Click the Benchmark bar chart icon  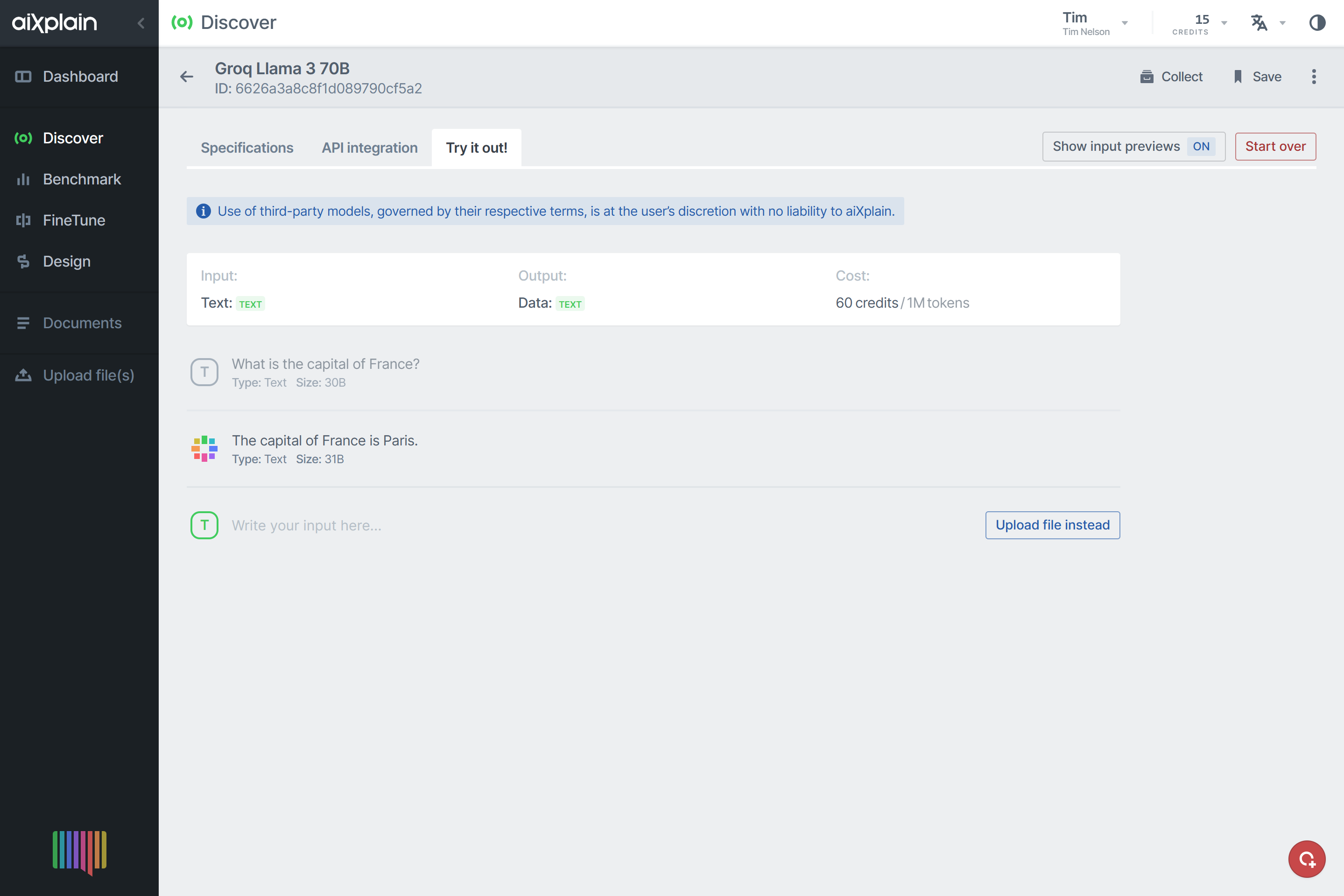click(x=23, y=179)
